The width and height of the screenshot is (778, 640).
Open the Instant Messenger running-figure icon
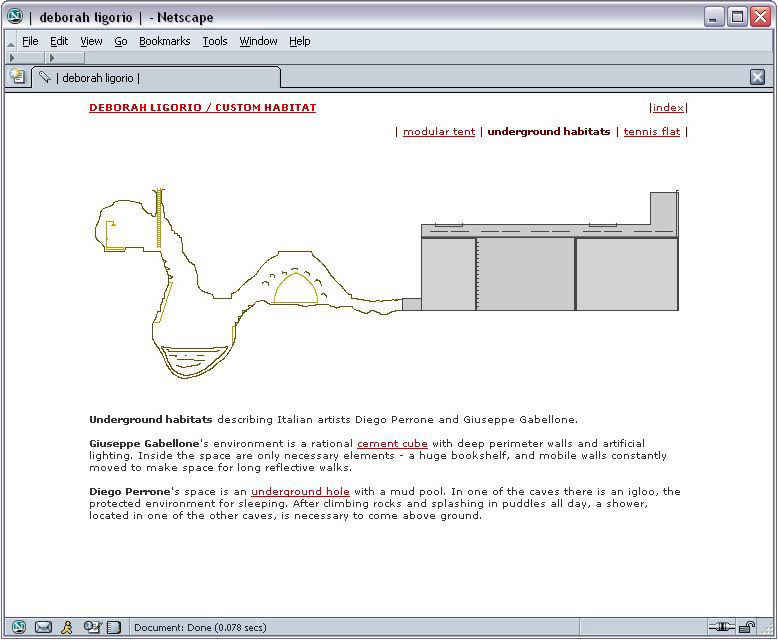(x=67, y=628)
